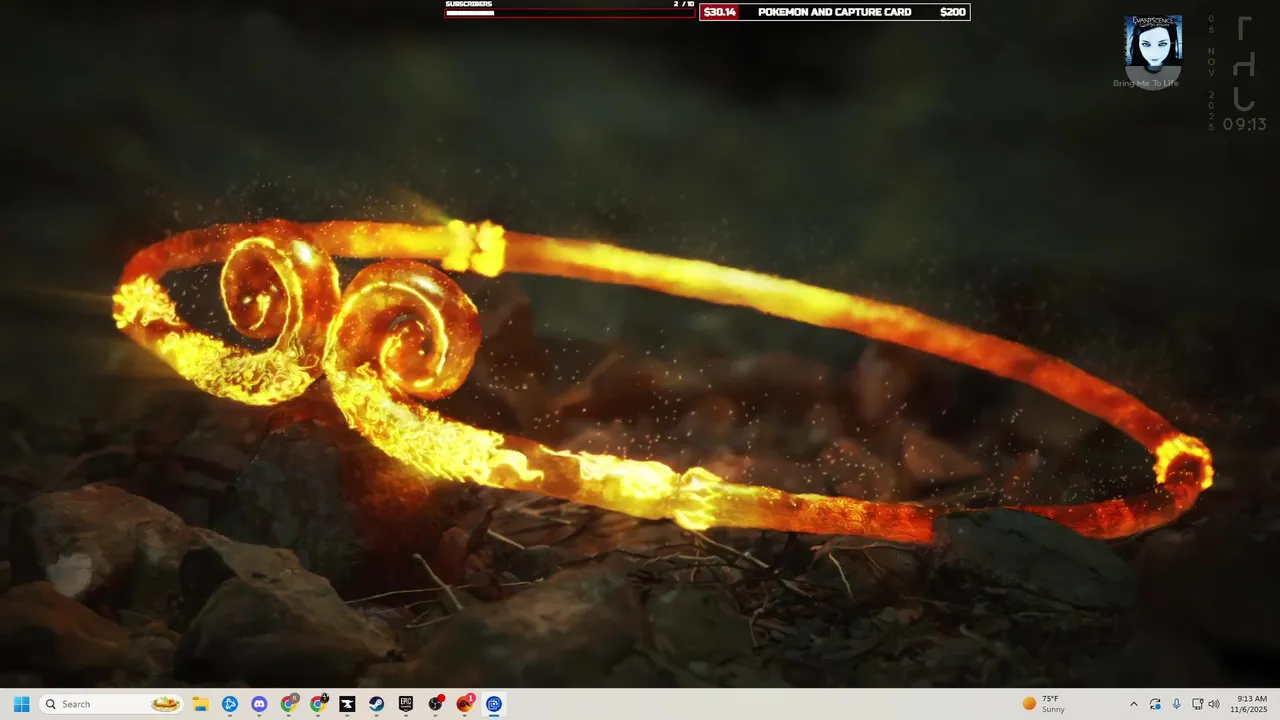Click the microphone tray icon
The height and width of the screenshot is (720, 1280).
tap(1176, 704)
